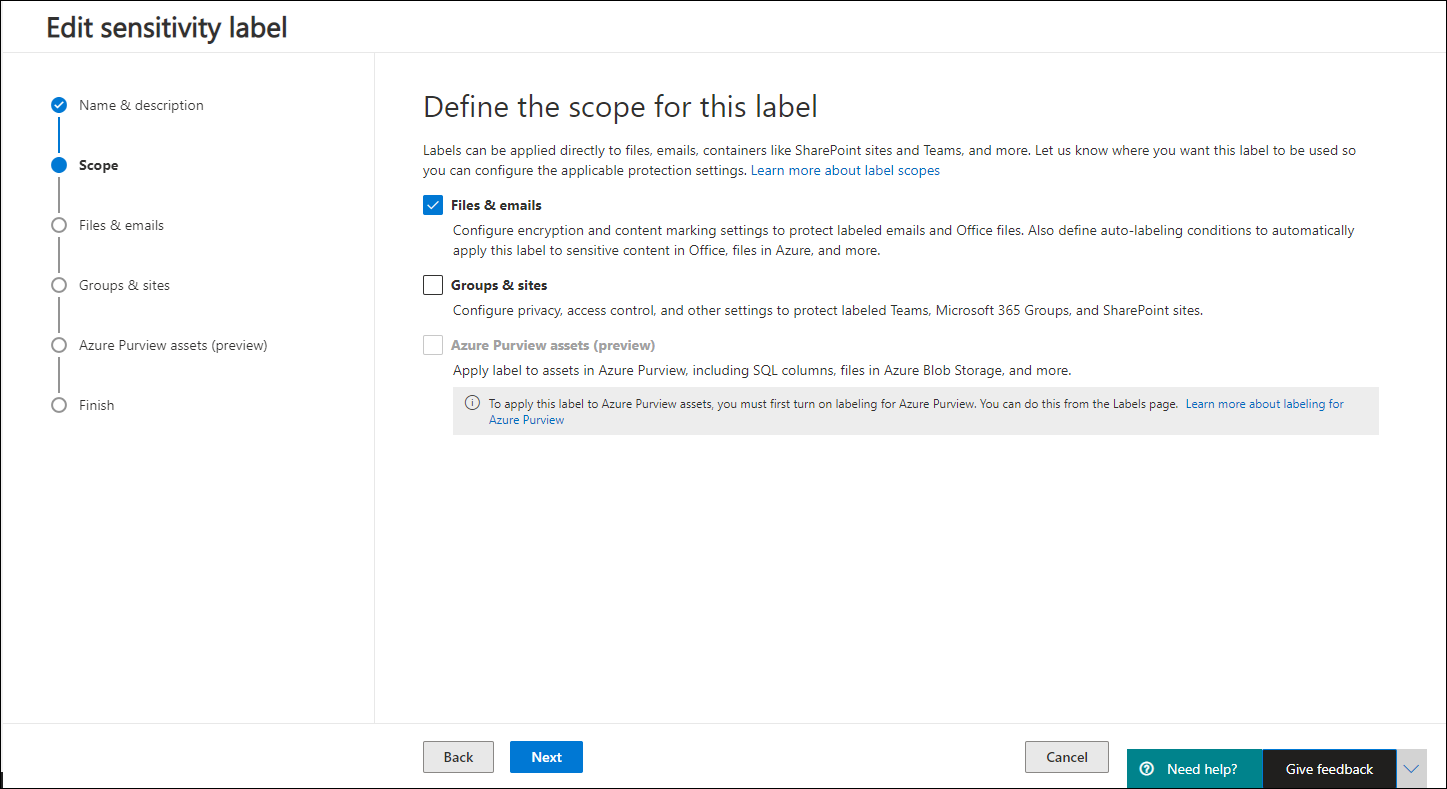Image resolution: width=1447 pixels, height=789 pixels.
Task: Open Learn more about label scopes link
Action: (x=845, y=170)
